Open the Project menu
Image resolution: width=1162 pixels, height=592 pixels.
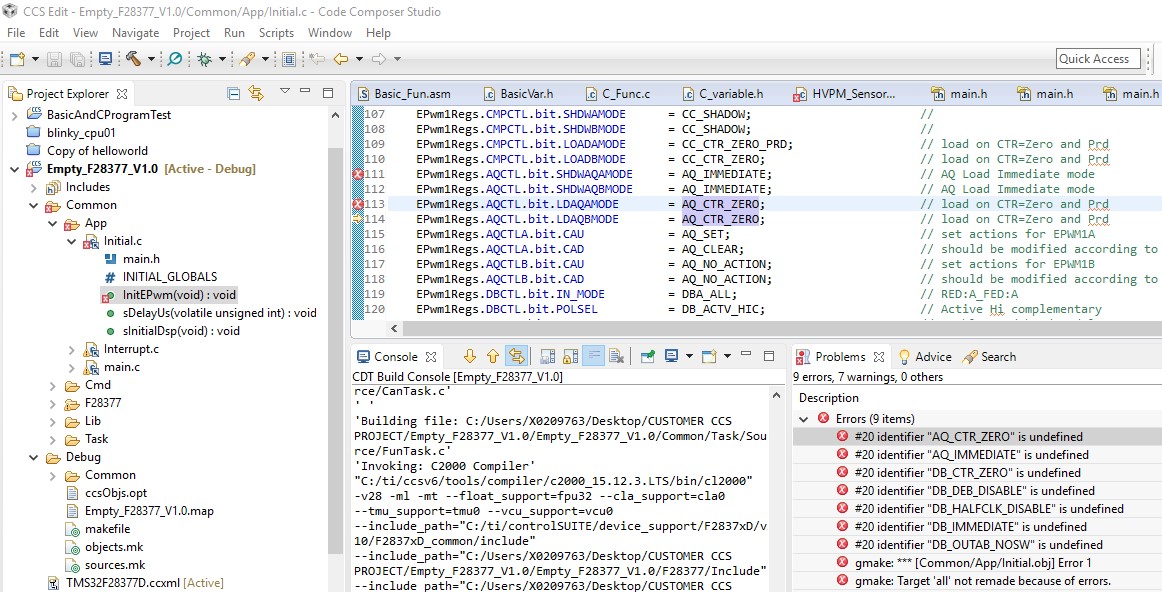pyautogui.click(x=191, y=33)
